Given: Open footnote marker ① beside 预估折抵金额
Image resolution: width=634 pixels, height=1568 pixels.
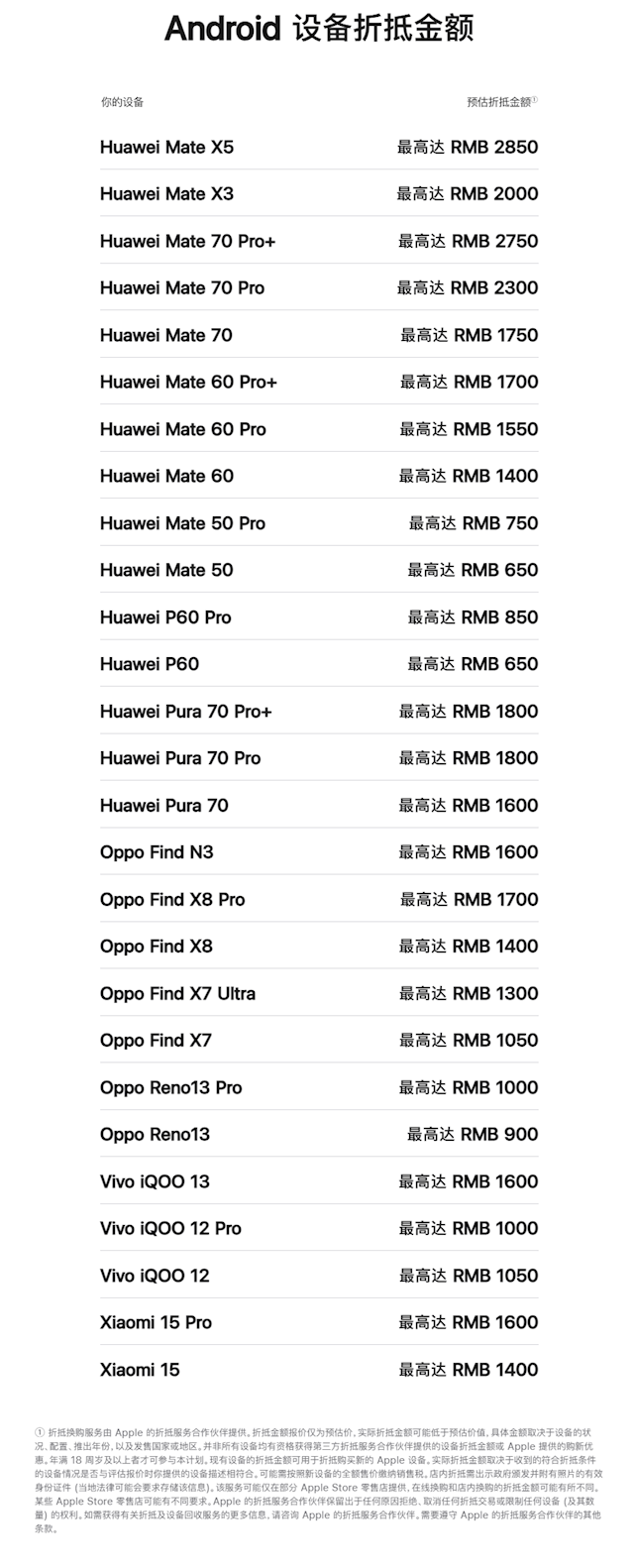Looking at the screenshot, I should [x=535, y=99].
